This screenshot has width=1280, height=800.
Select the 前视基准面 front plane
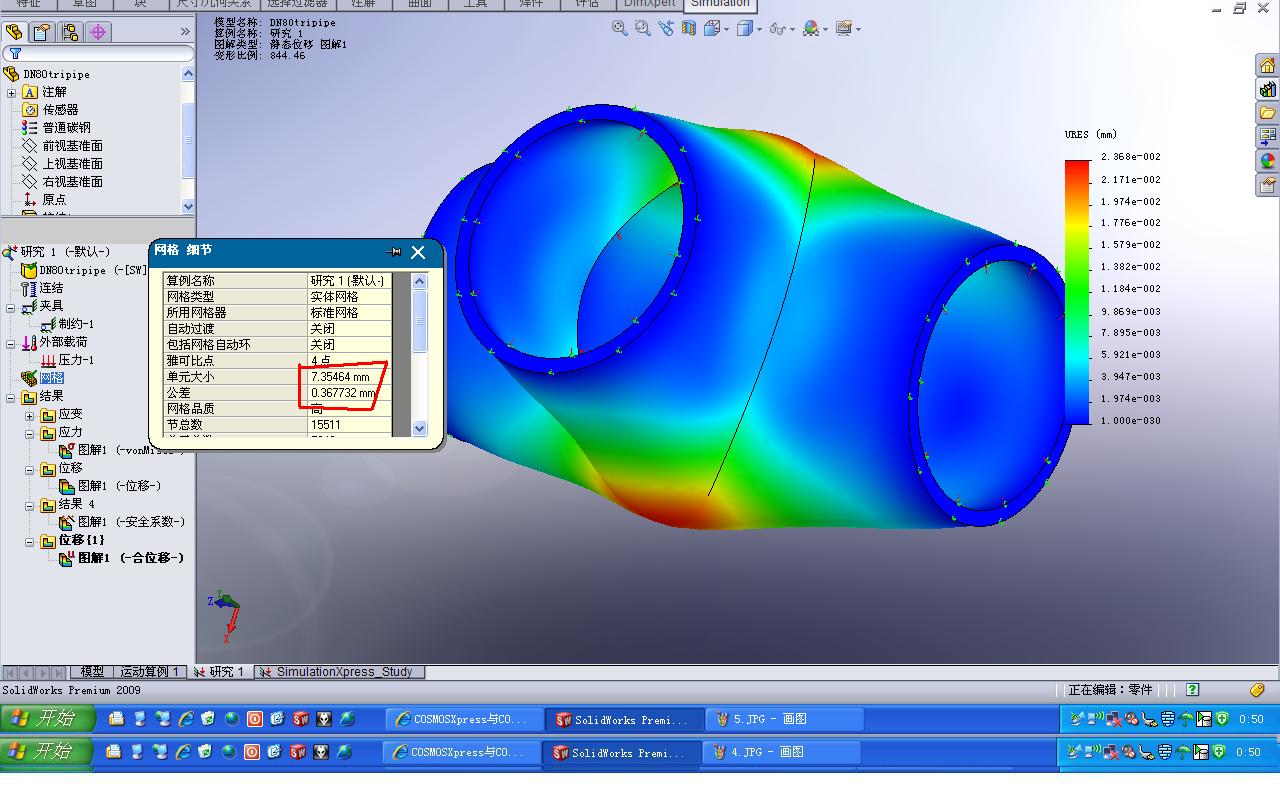(72, 146)
